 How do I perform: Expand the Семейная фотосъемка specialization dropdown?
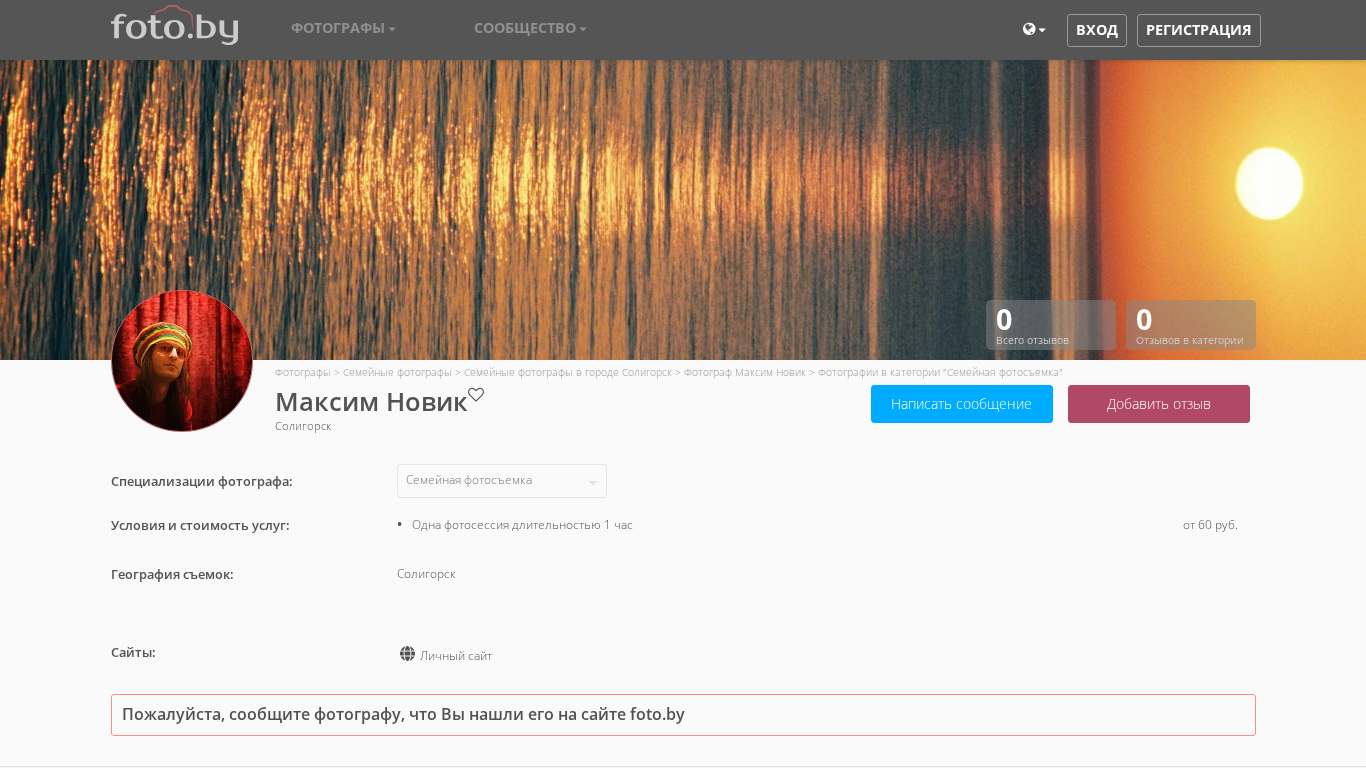[x=502, y=481]
